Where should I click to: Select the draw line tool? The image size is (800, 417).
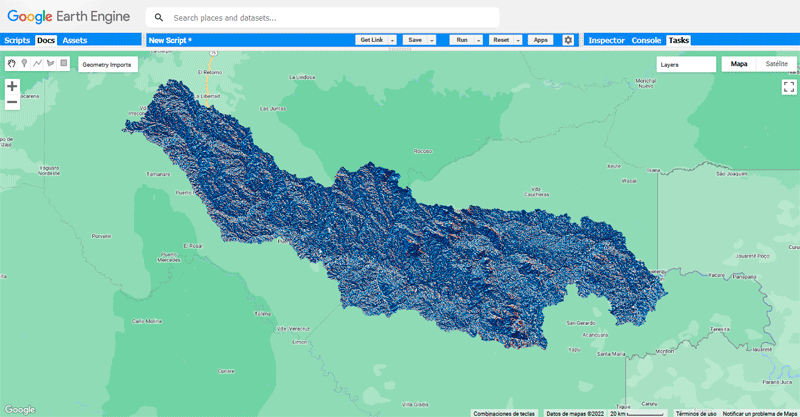click(x=37, y=64)
